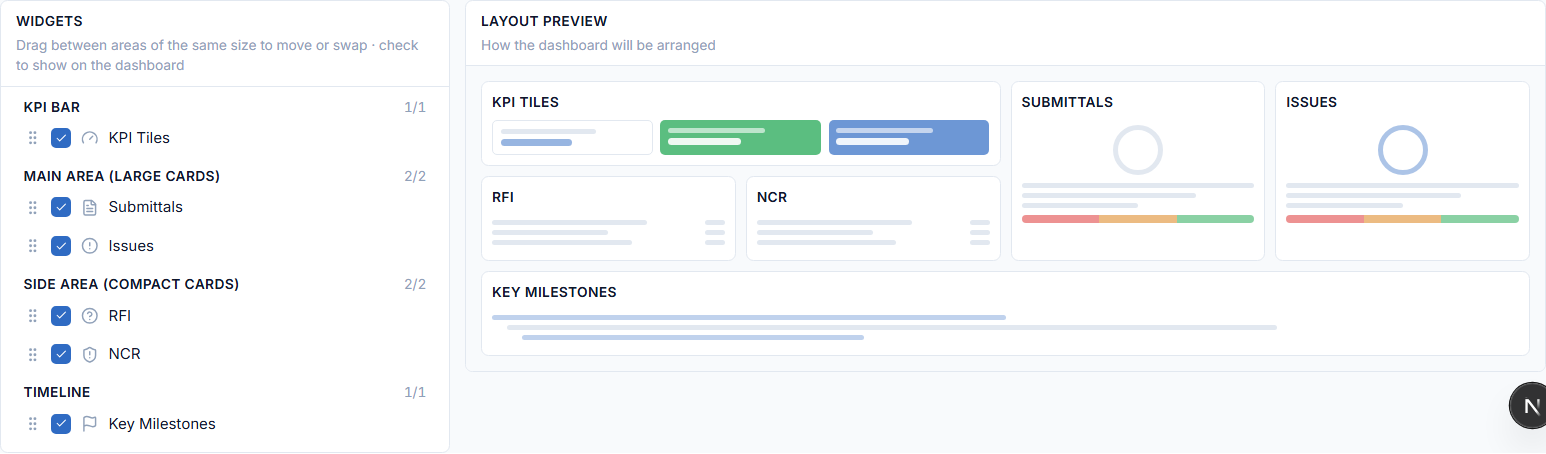Screen dimensions: 1546x454
Task: Click the 2/2 count next to MAIN AREA
Action: pos(415,176)
